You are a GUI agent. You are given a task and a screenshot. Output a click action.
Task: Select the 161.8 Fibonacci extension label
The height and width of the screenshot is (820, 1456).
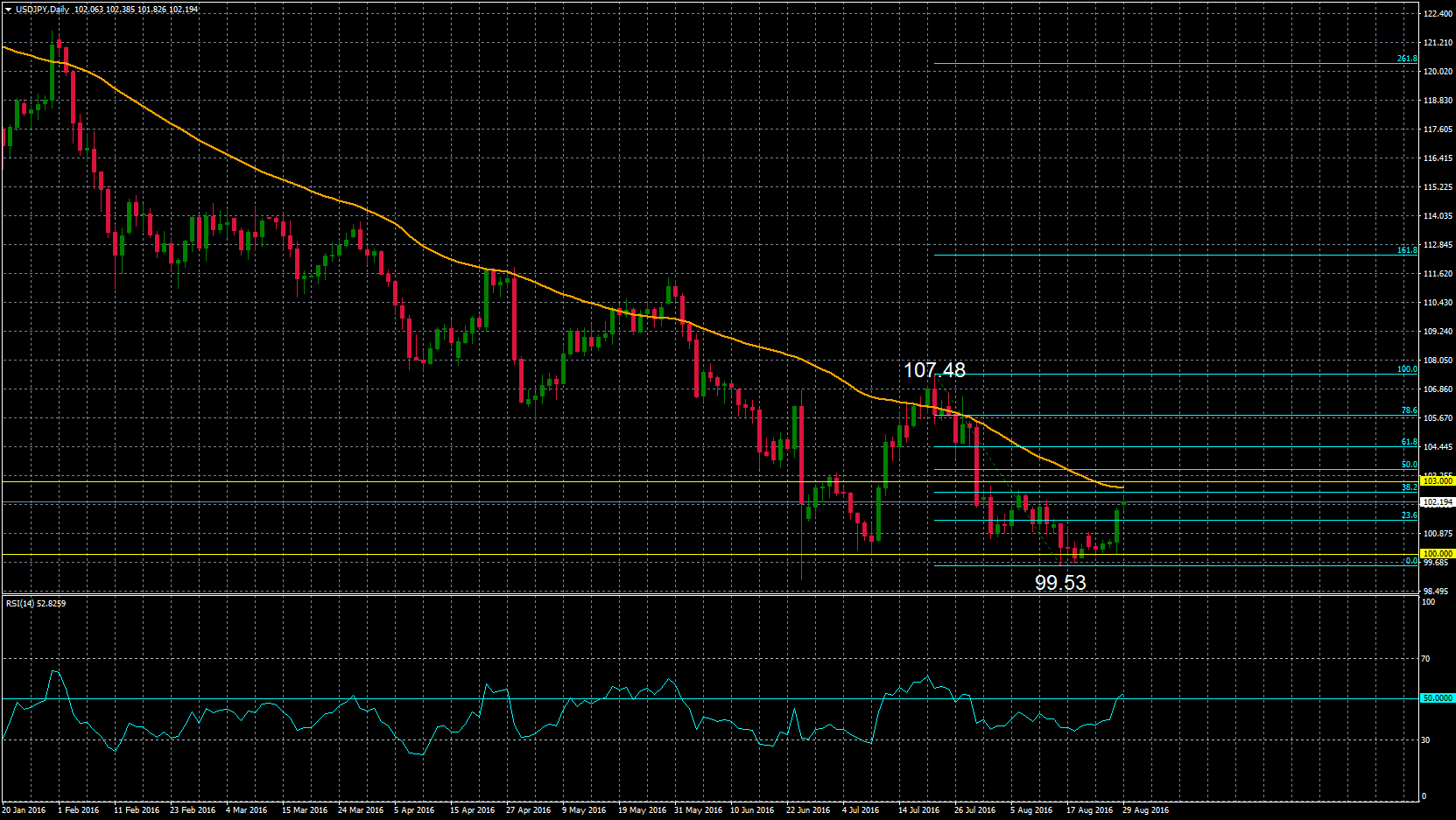point(1407,250)
